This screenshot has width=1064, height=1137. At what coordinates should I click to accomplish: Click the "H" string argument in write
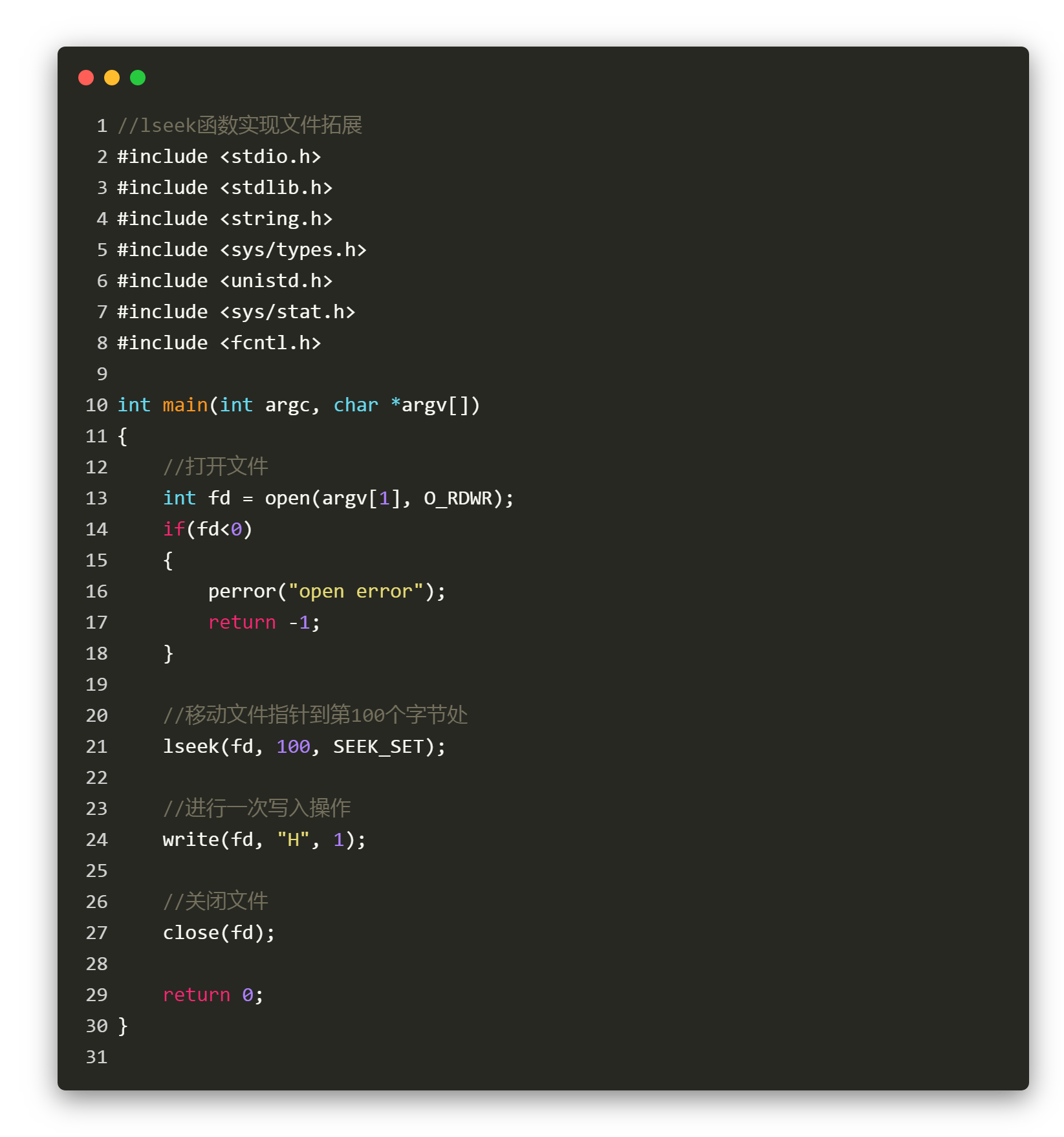pyautogui.click(x=293, y=839)
